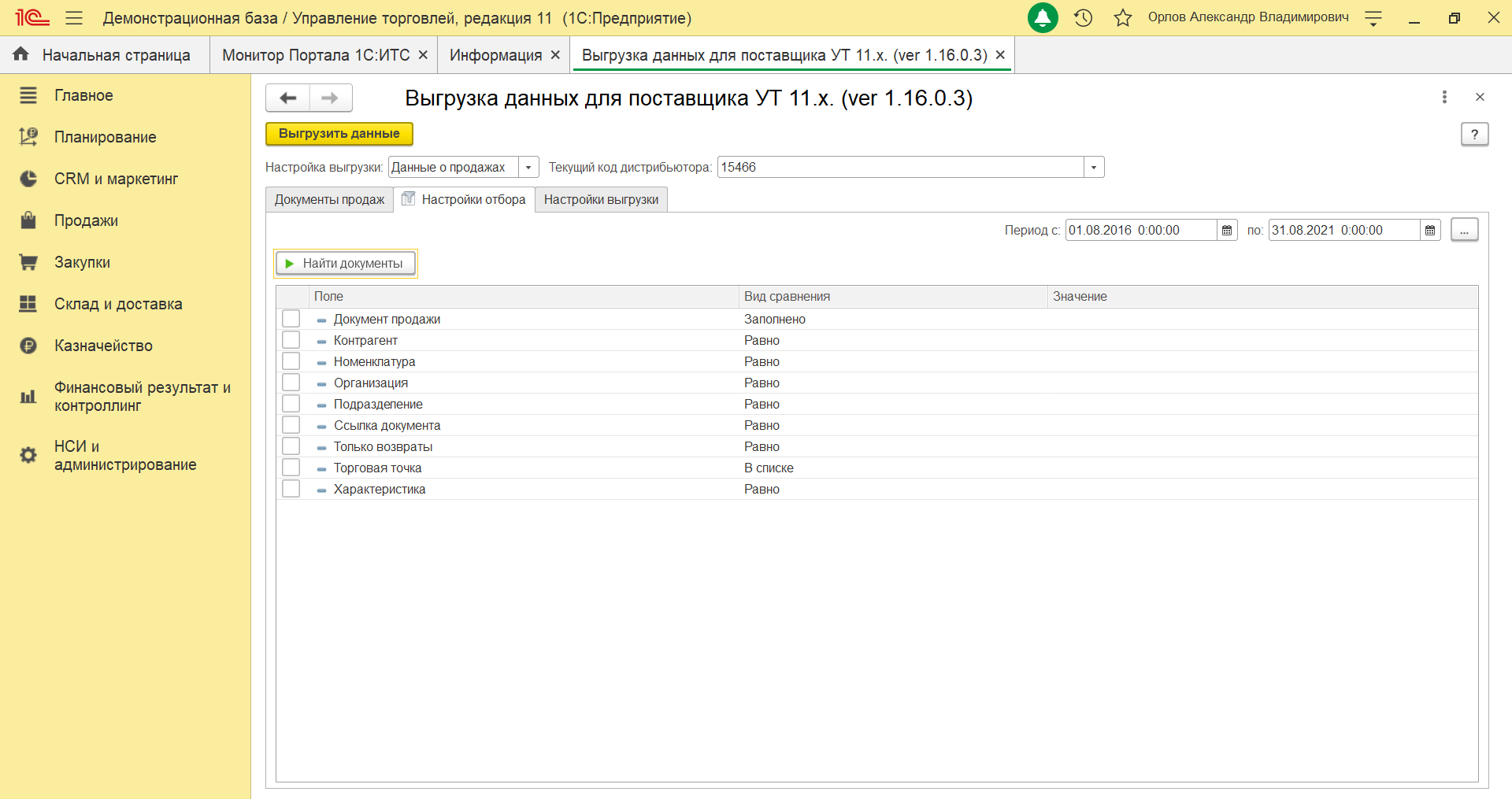Expand the distributor code dropdown
Viewport: 1512px width, 799px height.
[1094, 167]
